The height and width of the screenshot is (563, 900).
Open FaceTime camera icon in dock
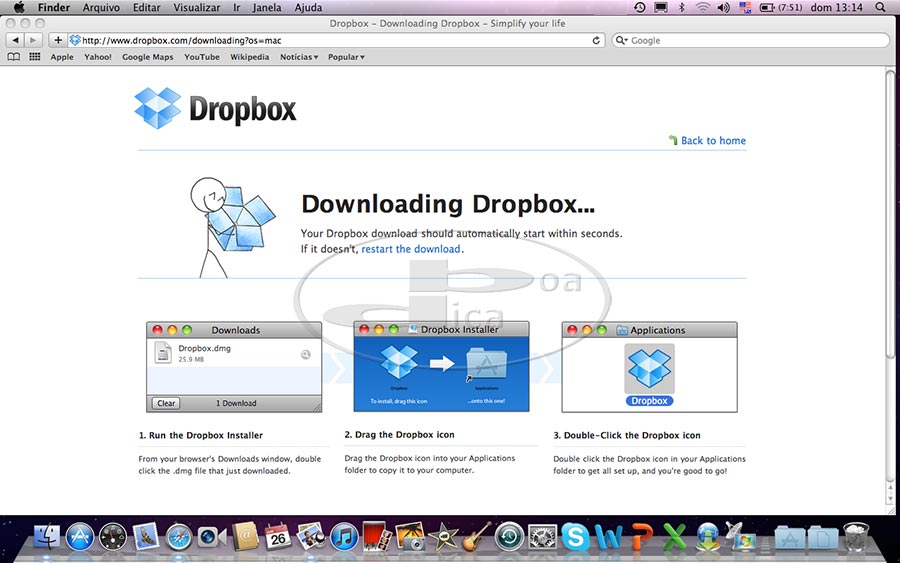coord(211,538)
